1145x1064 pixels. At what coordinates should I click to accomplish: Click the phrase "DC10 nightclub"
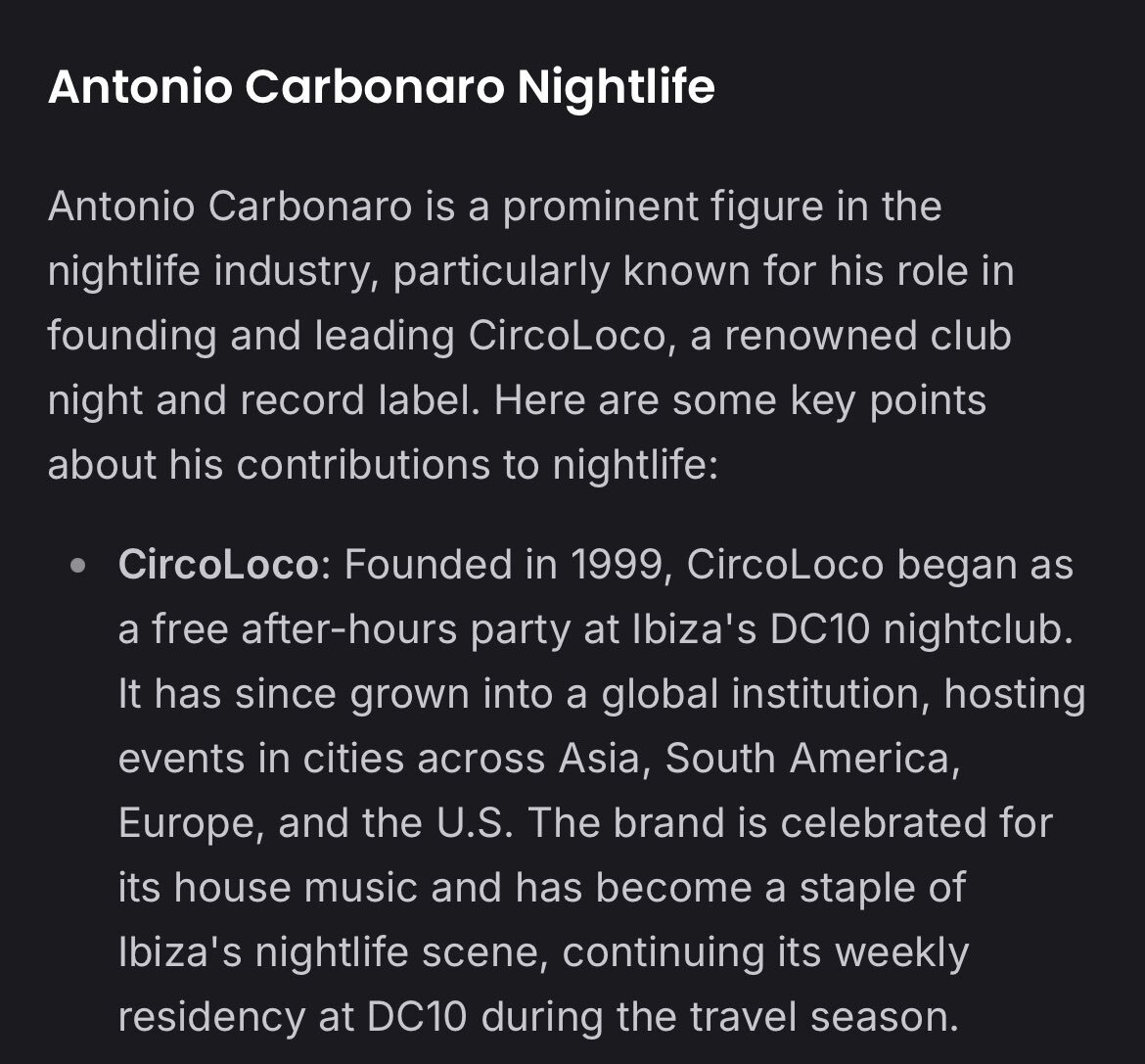(x=920, y=629)
